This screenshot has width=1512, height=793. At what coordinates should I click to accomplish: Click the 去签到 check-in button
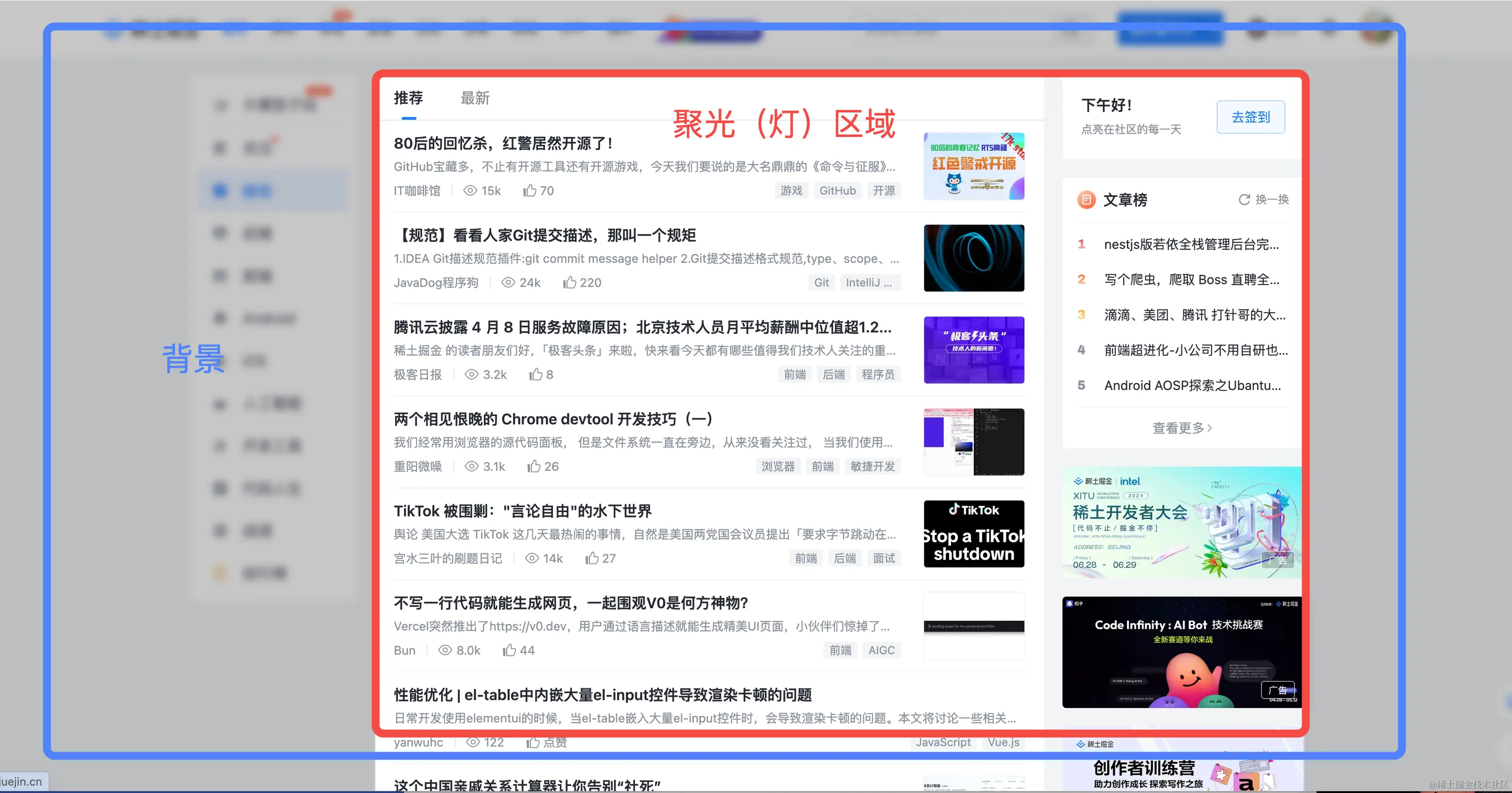point(1251,117)
